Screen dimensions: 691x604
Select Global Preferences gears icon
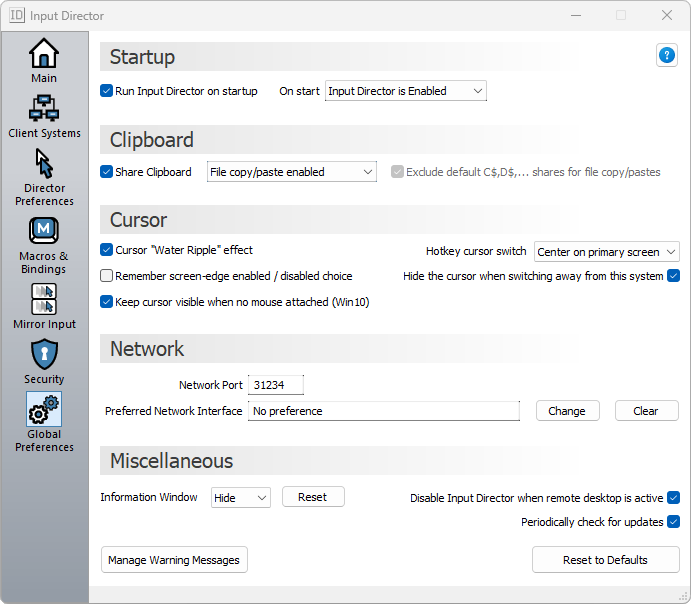(44, 409)
